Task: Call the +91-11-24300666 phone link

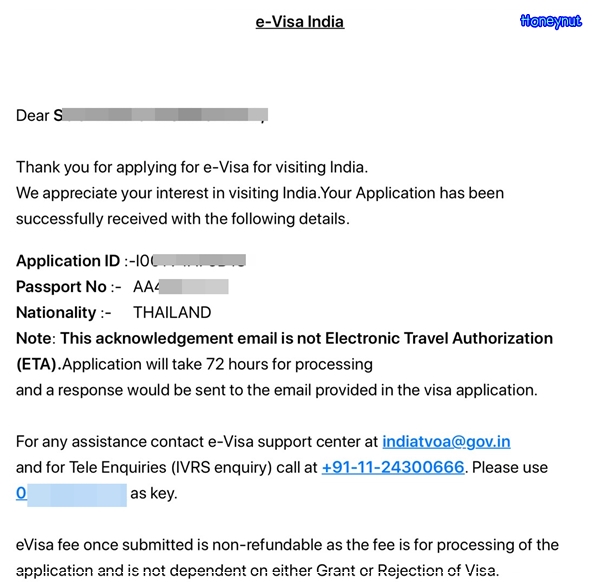Action: coord(393,468)
